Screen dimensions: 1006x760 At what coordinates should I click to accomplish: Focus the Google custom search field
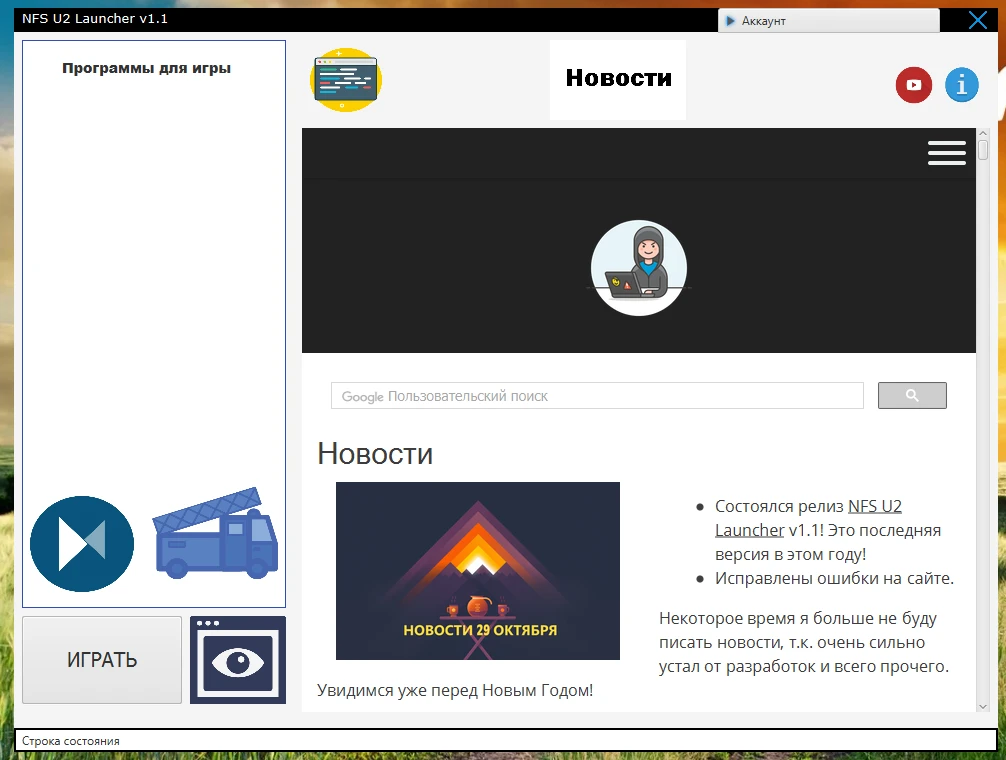click(x=597, y=396)
